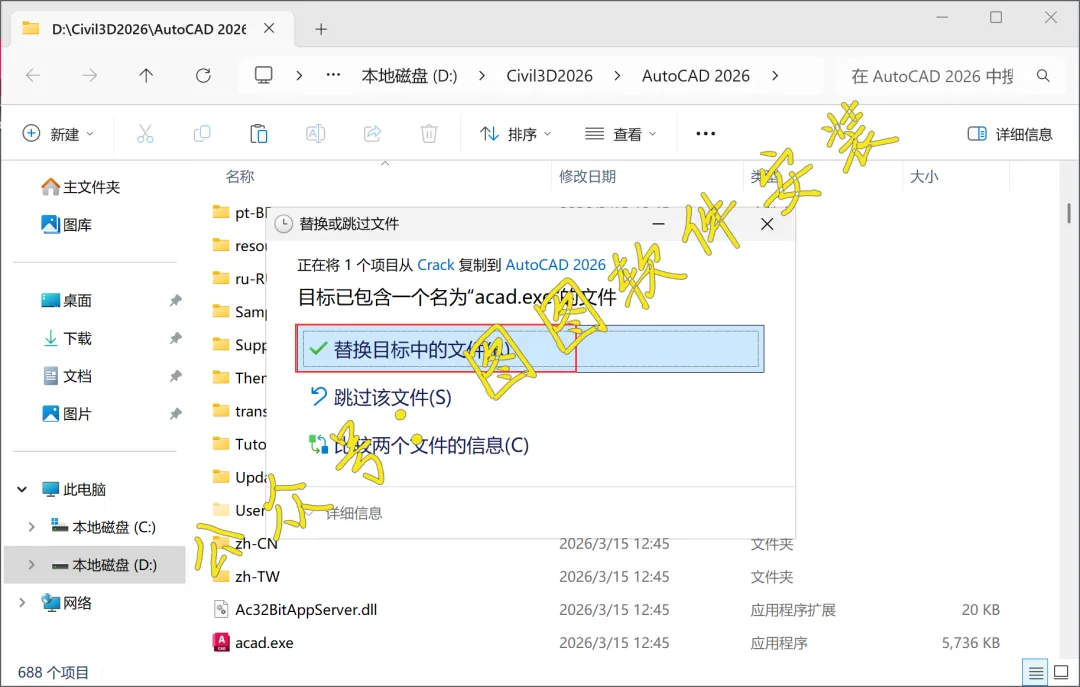Expand chevron after AutoCAD 2026 in address bar
Viewport: 1080px width, 687px height.
pos(776,76)
